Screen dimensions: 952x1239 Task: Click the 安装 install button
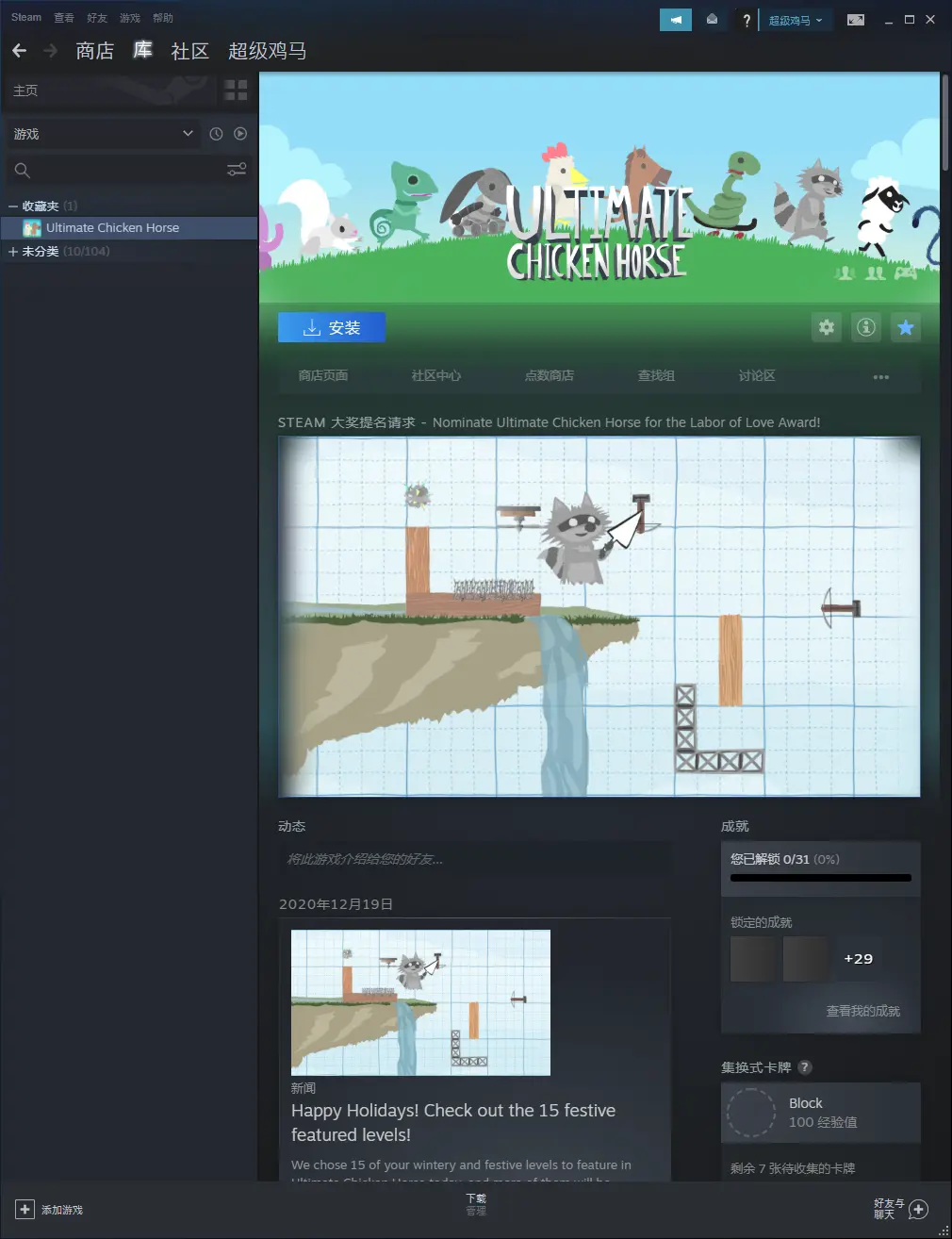tap(332, 327)
